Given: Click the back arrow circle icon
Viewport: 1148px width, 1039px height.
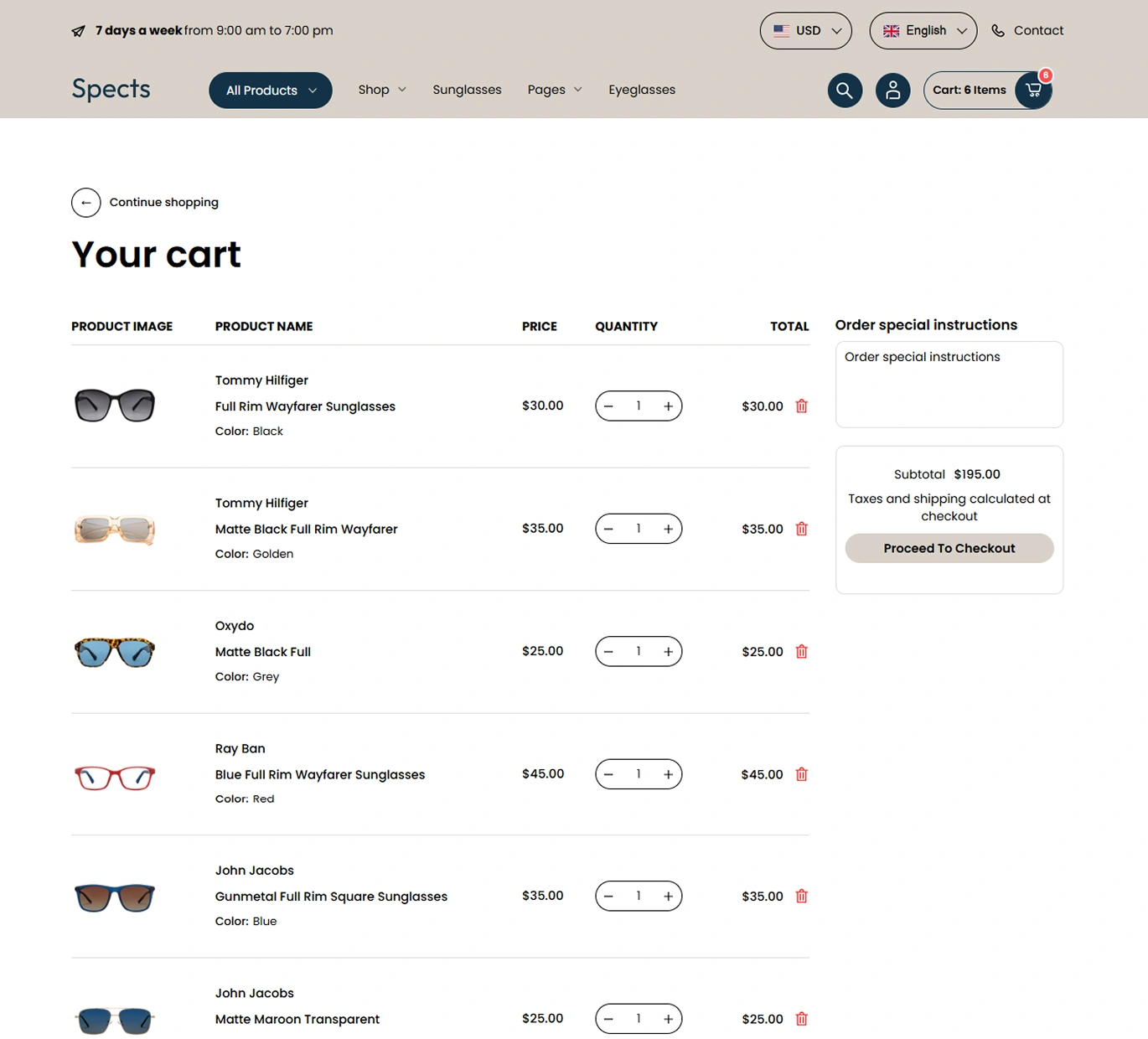Looking at the screenshot, I should coord(86,203).
